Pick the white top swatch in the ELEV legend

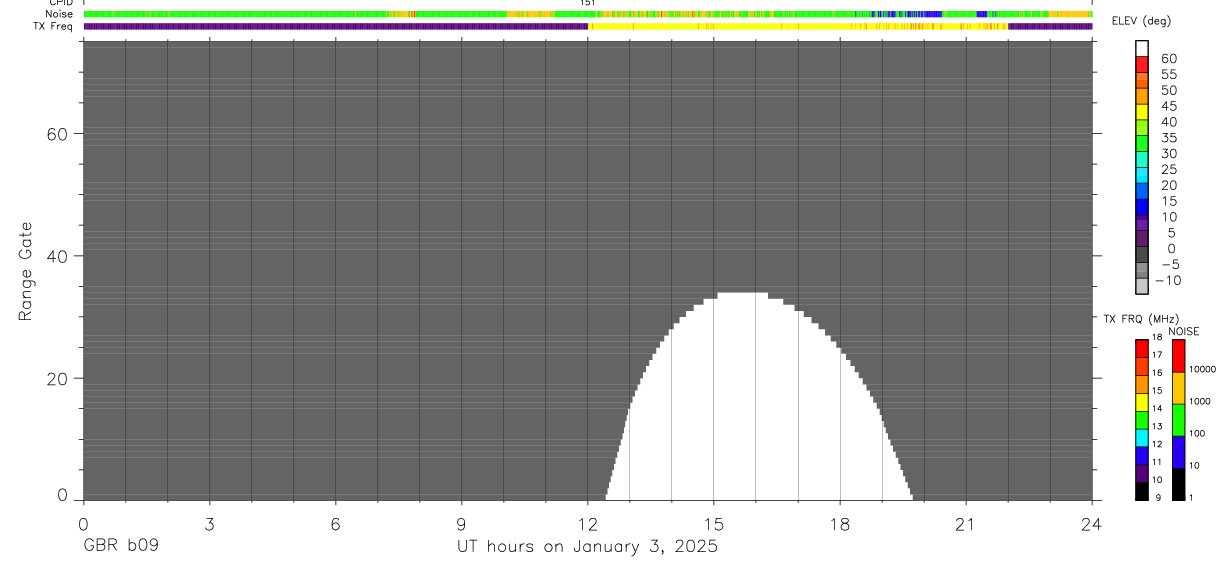pos(1143,50)
